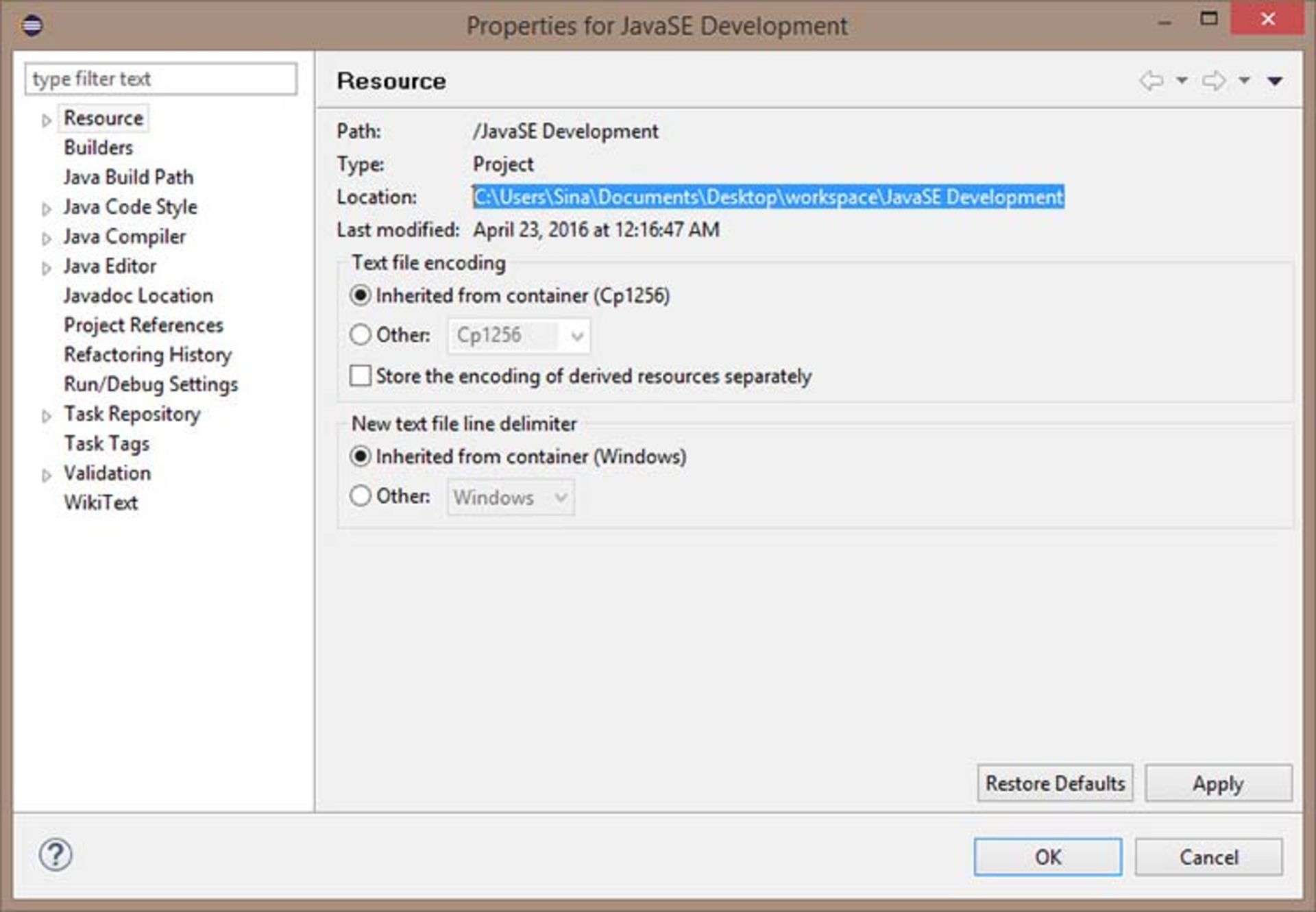The image size is (1316, 912).
Task: Click the Project type value
Action: pos(503,164)
